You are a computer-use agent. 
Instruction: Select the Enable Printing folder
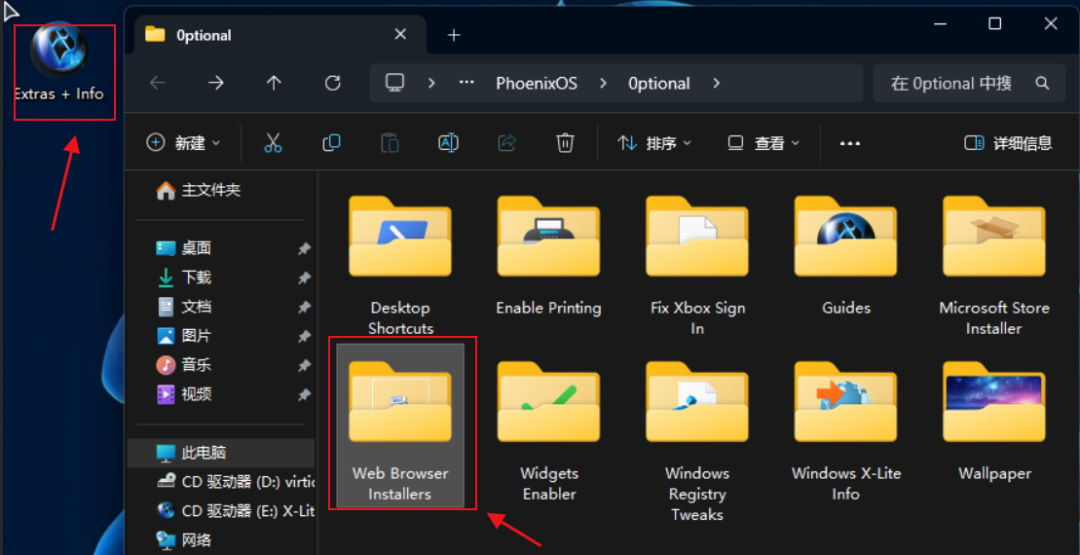pos(549,255)
